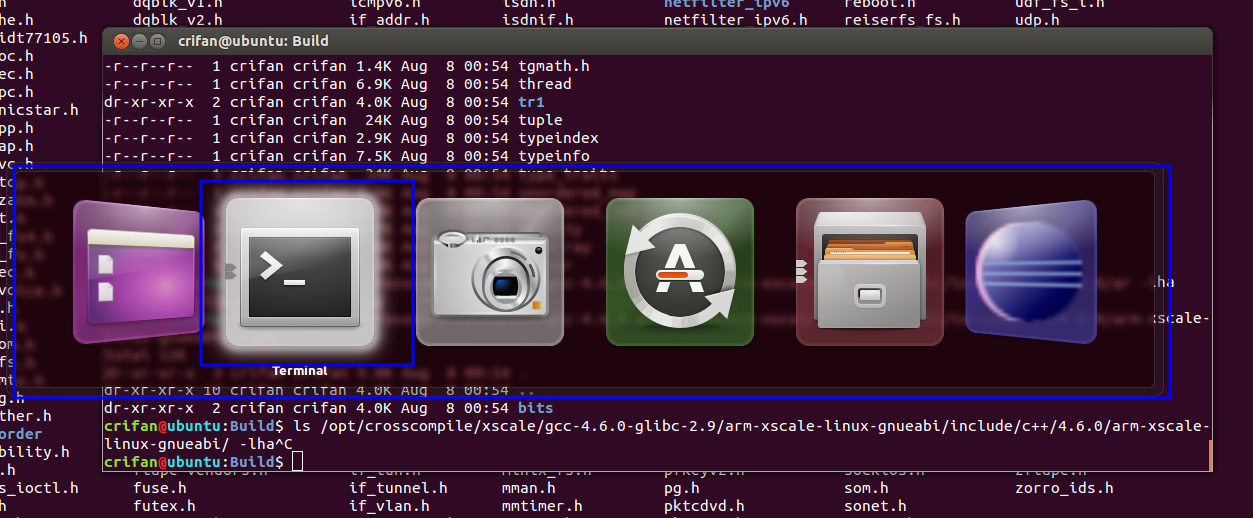Click pg.h in the background terminal

682,488
